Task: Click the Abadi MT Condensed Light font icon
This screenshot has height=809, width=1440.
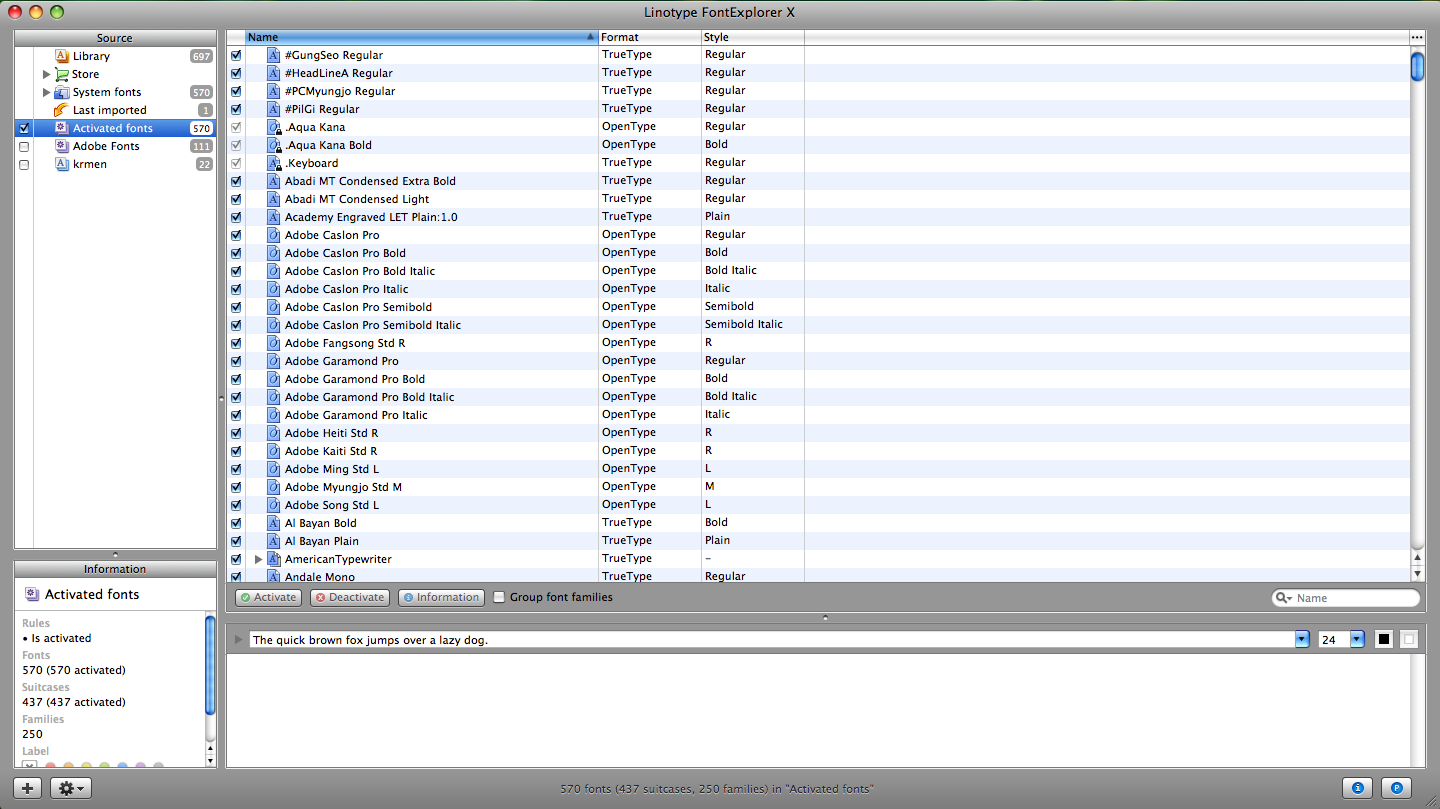Action: point(274,199)
